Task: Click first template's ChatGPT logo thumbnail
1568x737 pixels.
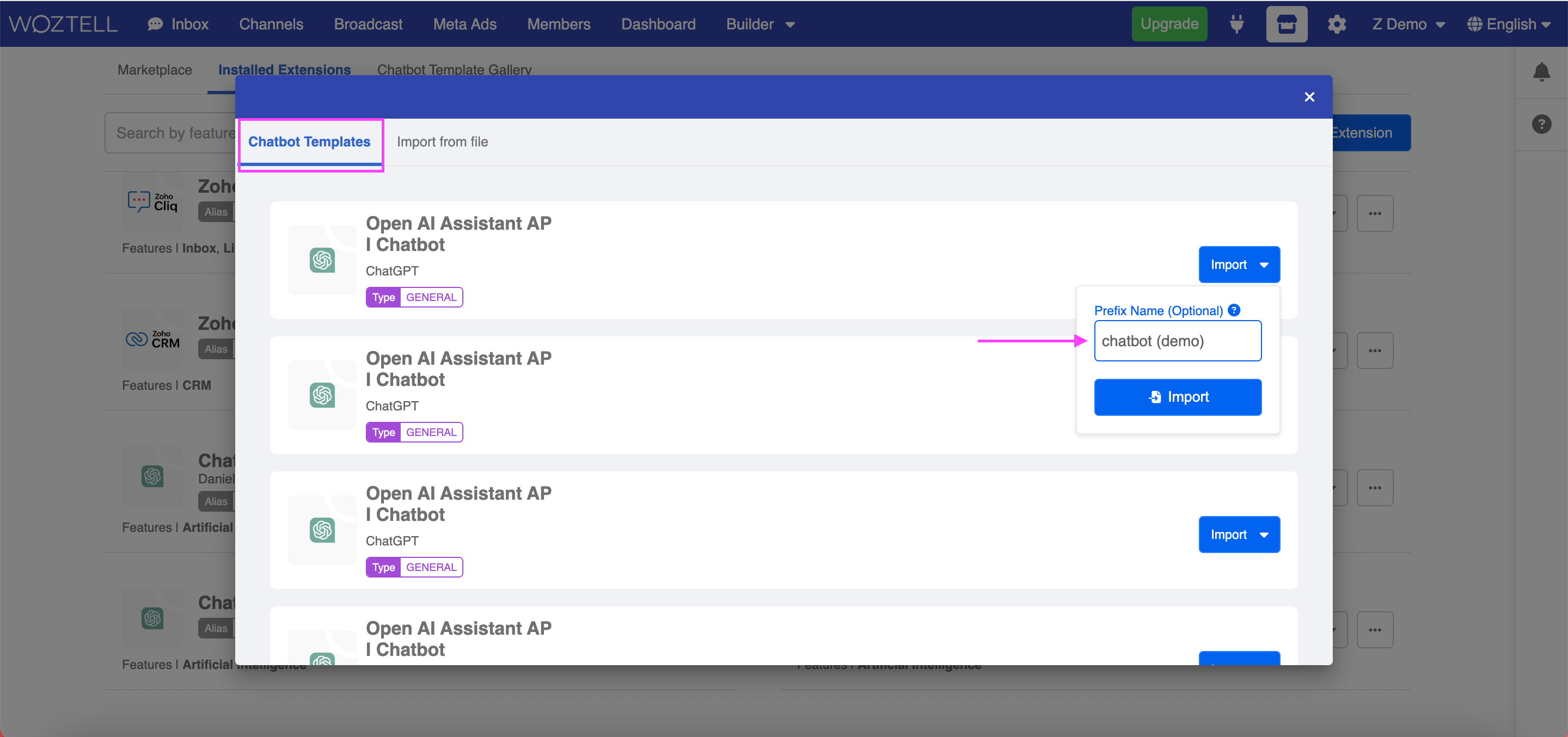Action: click(322, 260)
